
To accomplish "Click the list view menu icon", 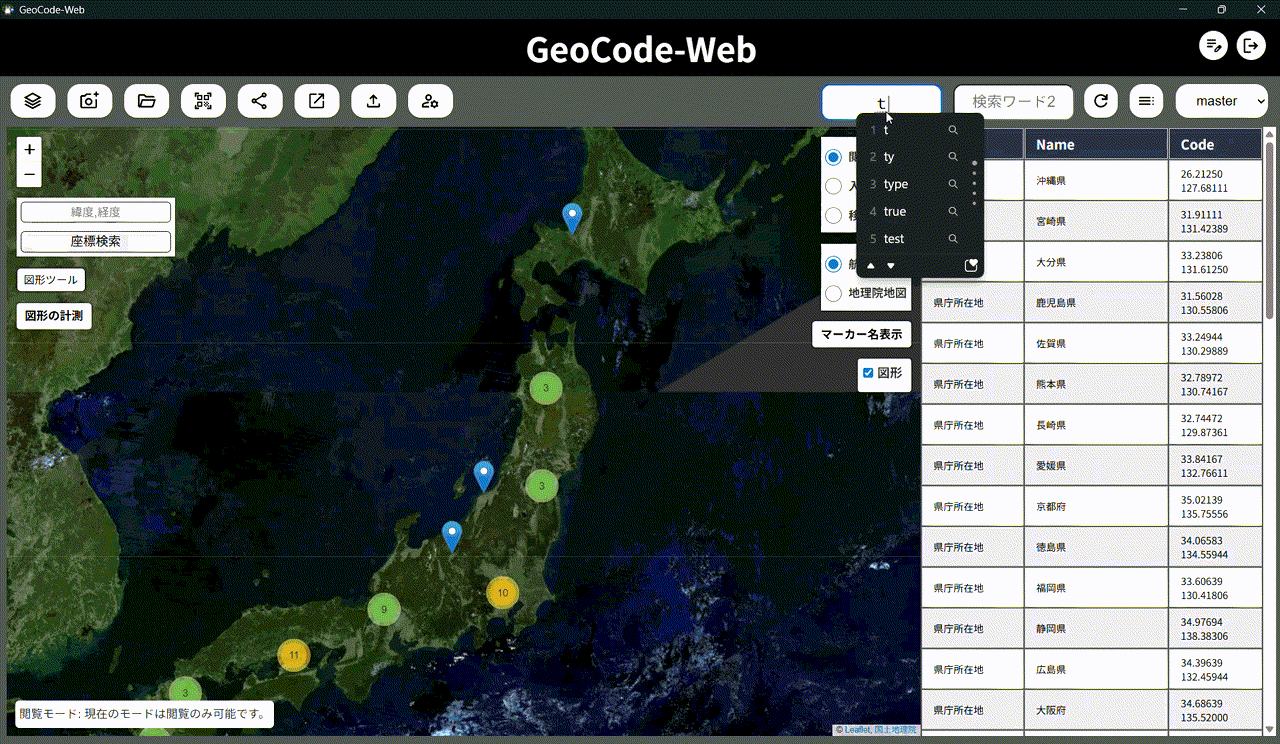I will [x=1146, y=101].
